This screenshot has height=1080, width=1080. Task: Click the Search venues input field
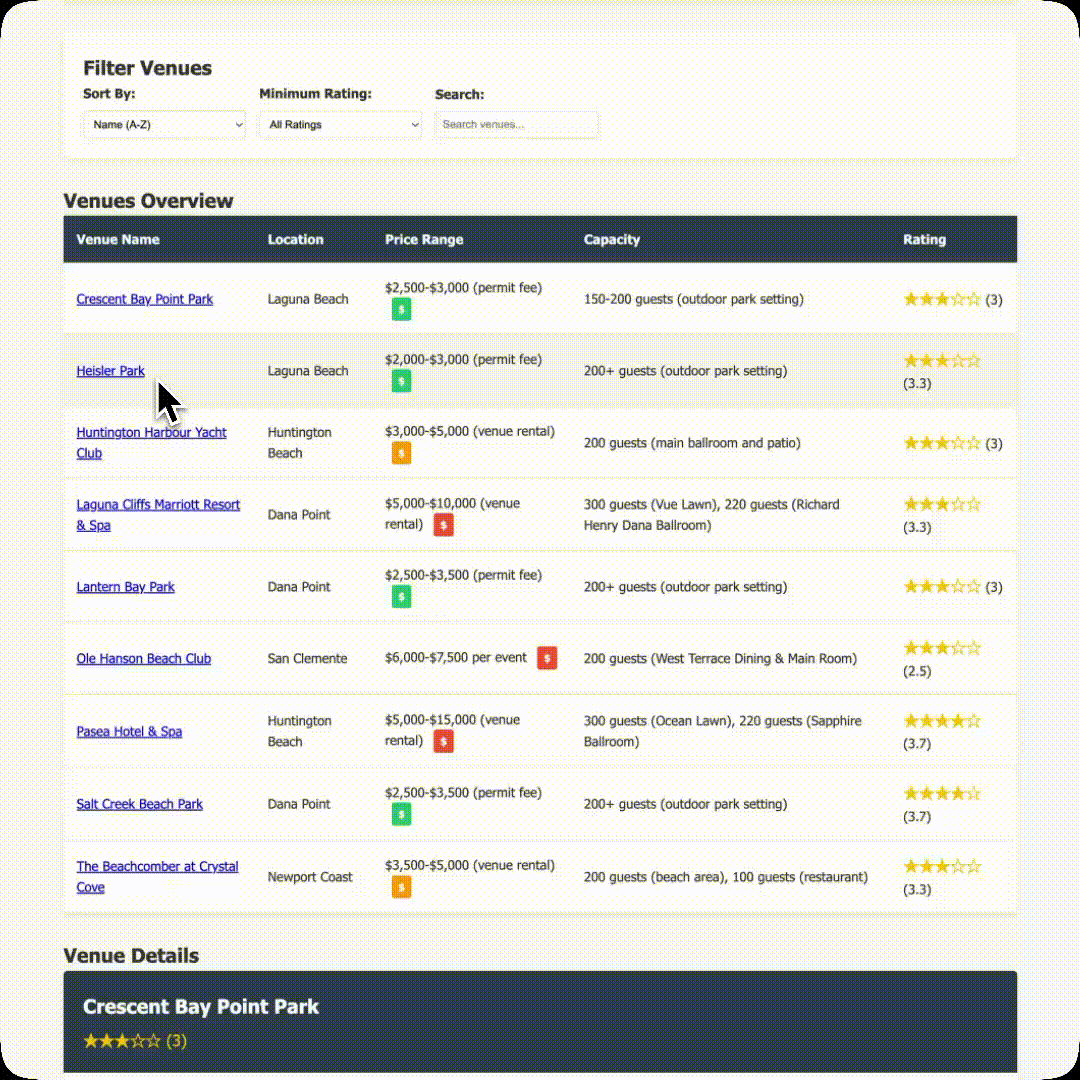(516, 125)
